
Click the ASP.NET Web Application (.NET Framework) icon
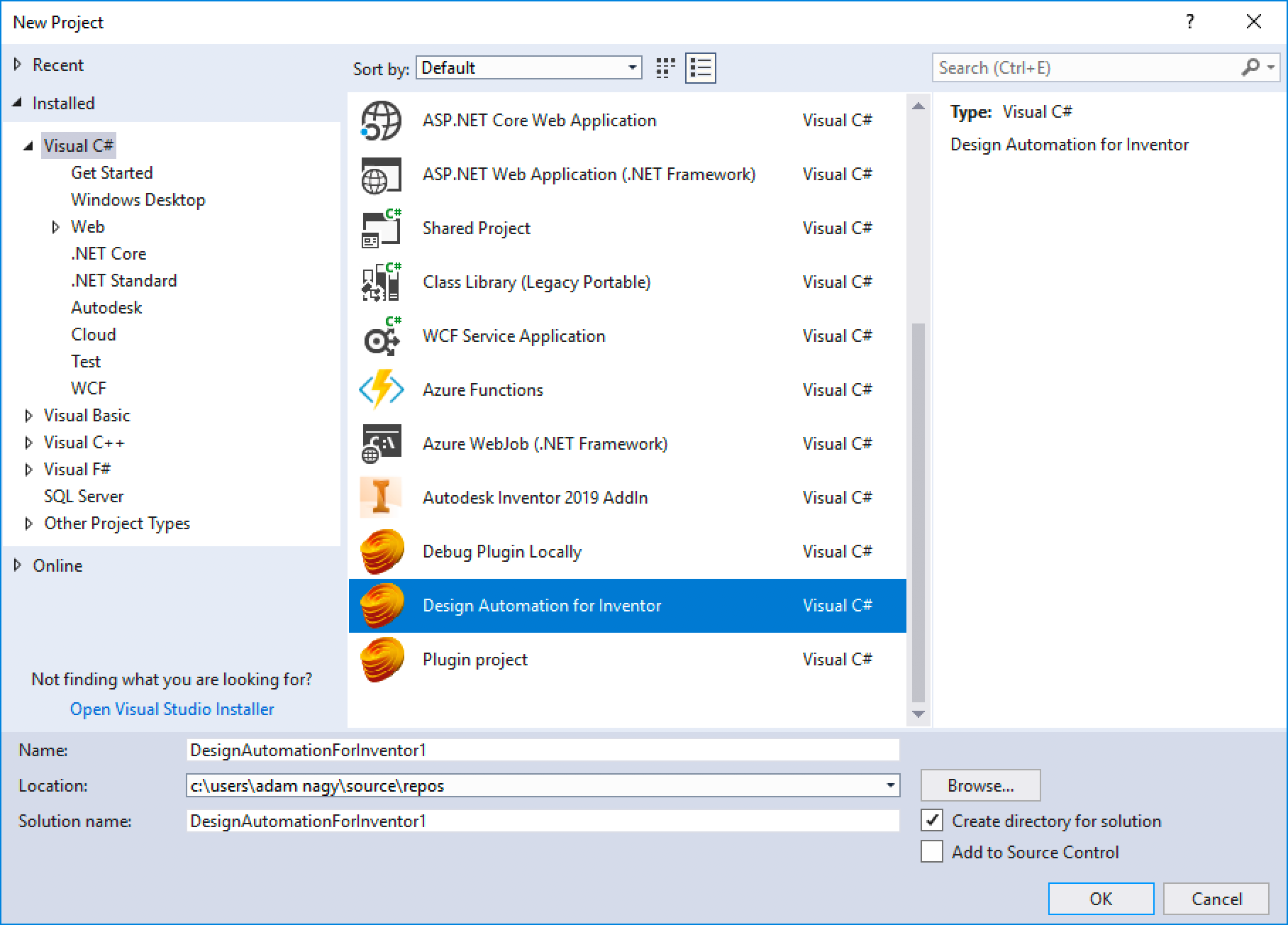(382, 175)
